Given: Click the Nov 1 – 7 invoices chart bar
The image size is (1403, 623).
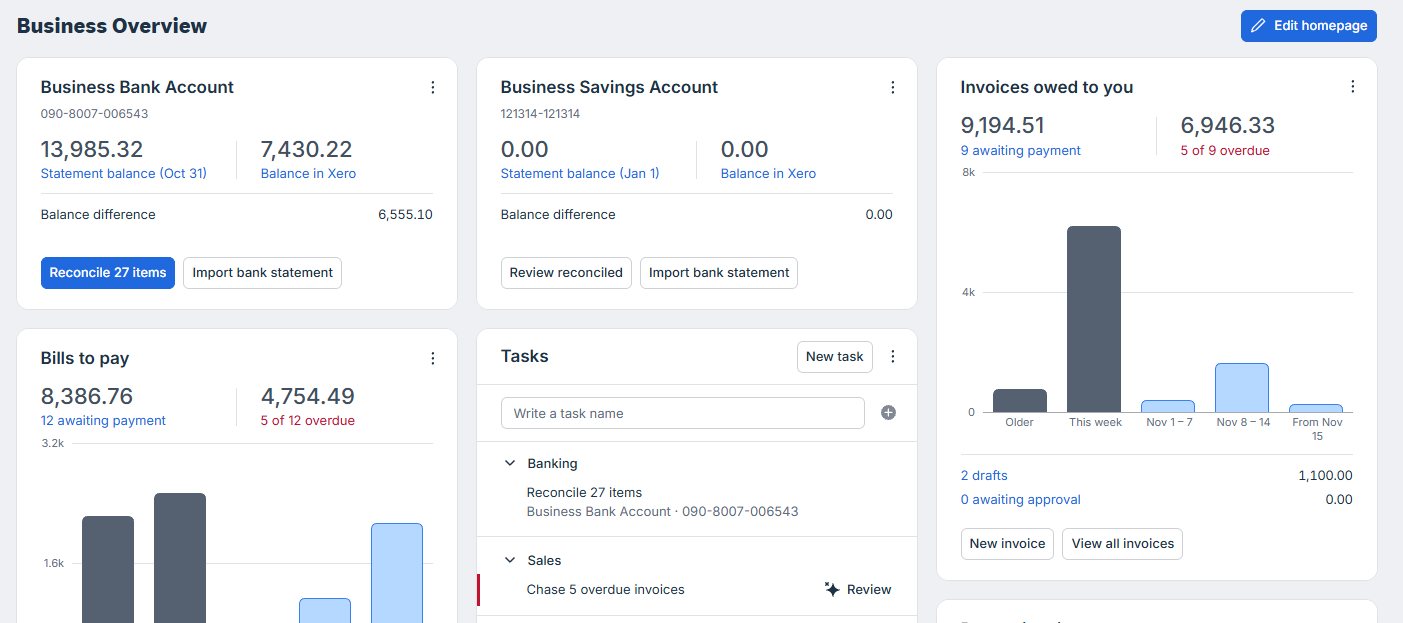Looking at the screenshot, I should [x=1168, y=406].
